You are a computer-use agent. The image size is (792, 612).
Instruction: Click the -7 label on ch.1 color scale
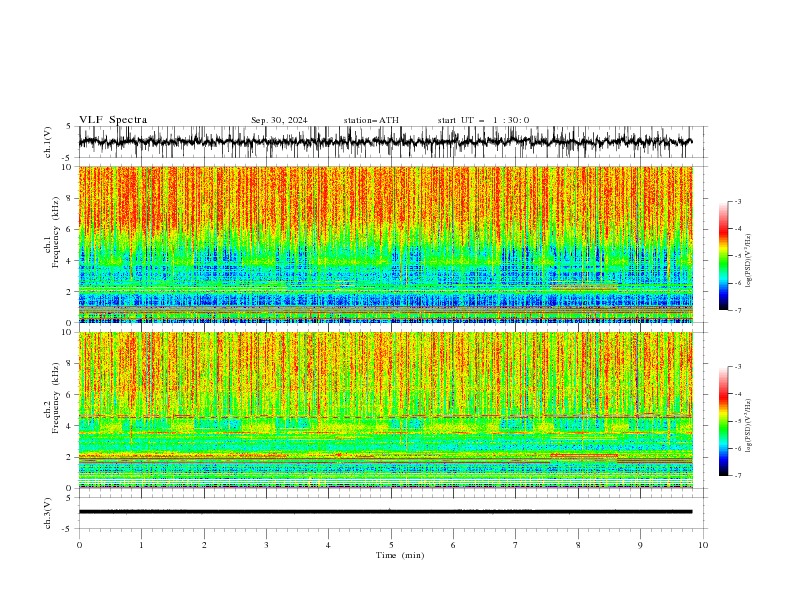click(x=738, y=310)
